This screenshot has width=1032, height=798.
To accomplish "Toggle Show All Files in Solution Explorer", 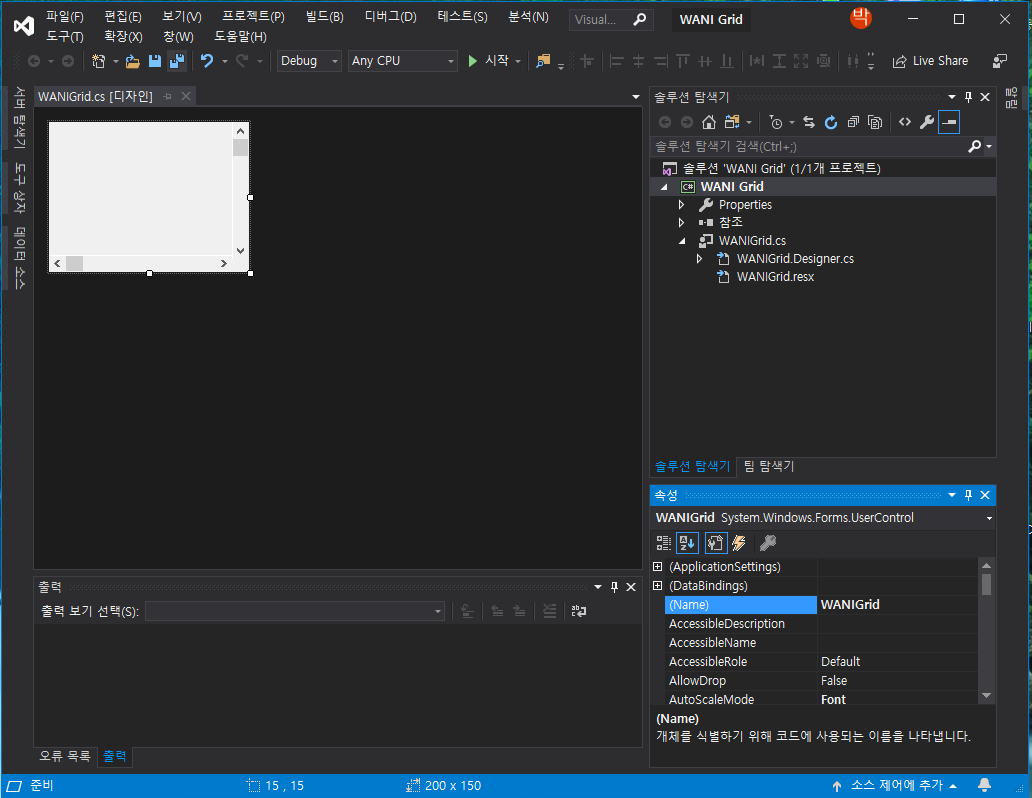I will (875, 122).
